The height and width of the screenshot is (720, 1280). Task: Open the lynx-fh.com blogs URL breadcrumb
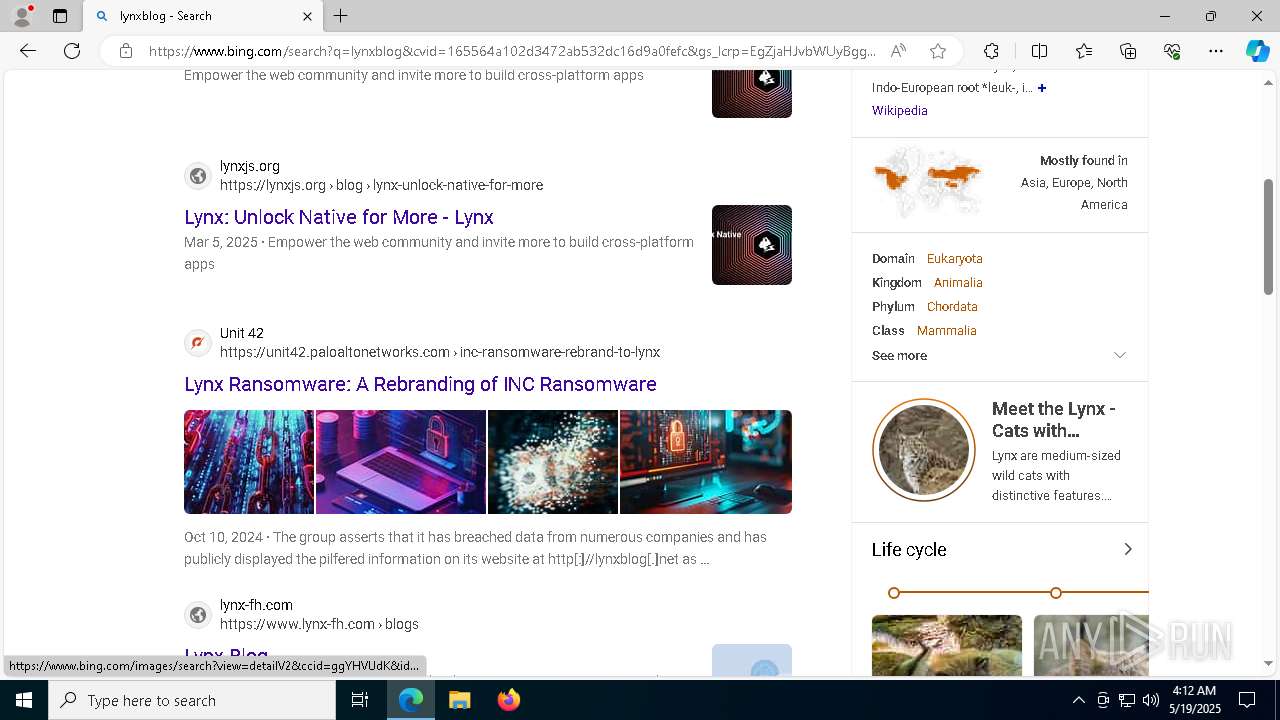[x=319, y=624]
